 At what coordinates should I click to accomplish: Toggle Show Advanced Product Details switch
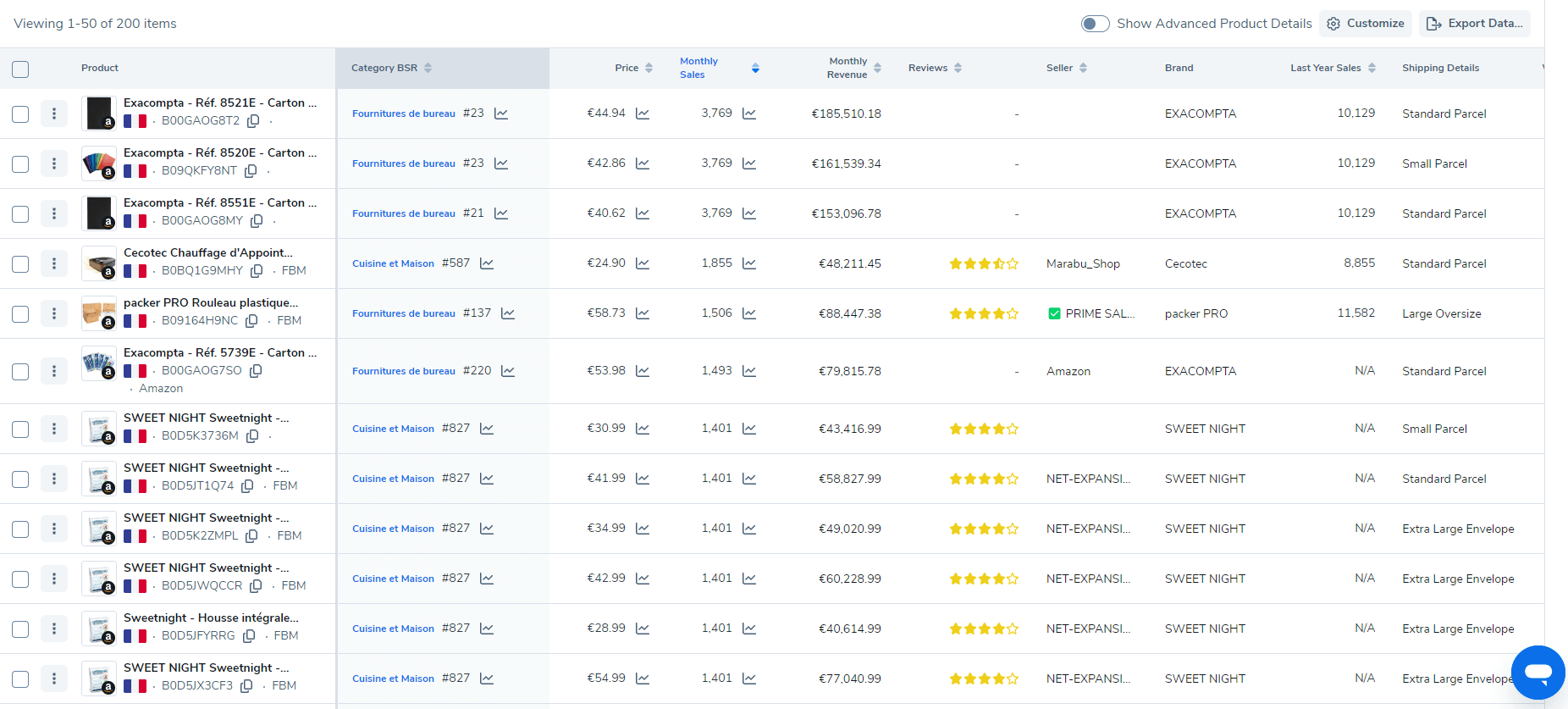1095,24
